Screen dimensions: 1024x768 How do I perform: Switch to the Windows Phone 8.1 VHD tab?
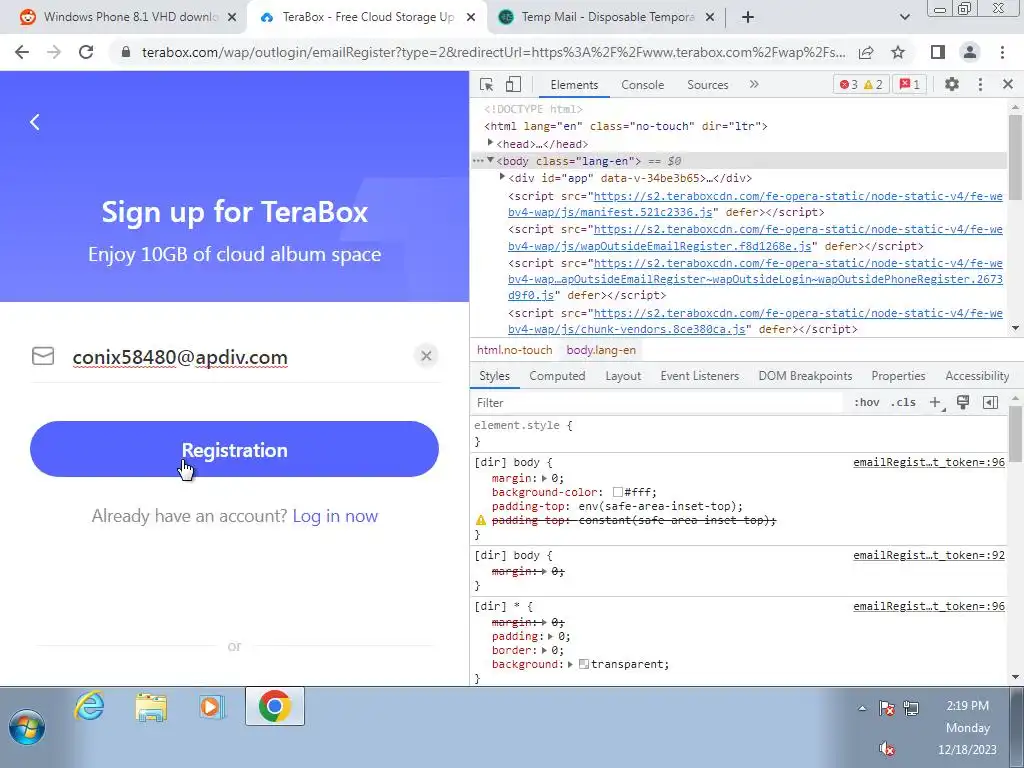tap(123, 17)
